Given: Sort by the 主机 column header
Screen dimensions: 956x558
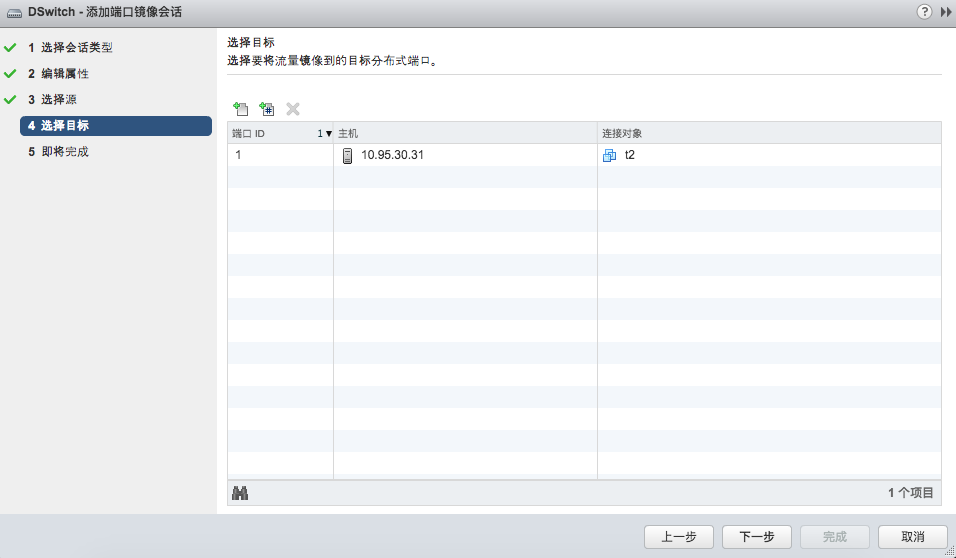Looking at the screenshot, I should tap(465, 133).
